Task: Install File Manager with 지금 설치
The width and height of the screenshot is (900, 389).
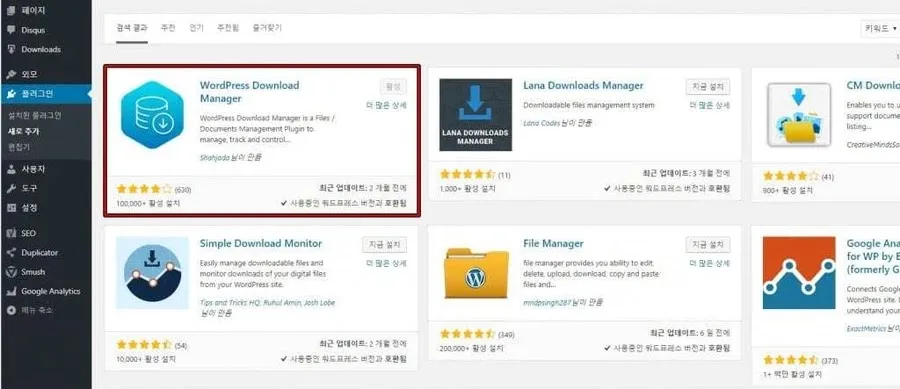Action: (x=708, y=245)
